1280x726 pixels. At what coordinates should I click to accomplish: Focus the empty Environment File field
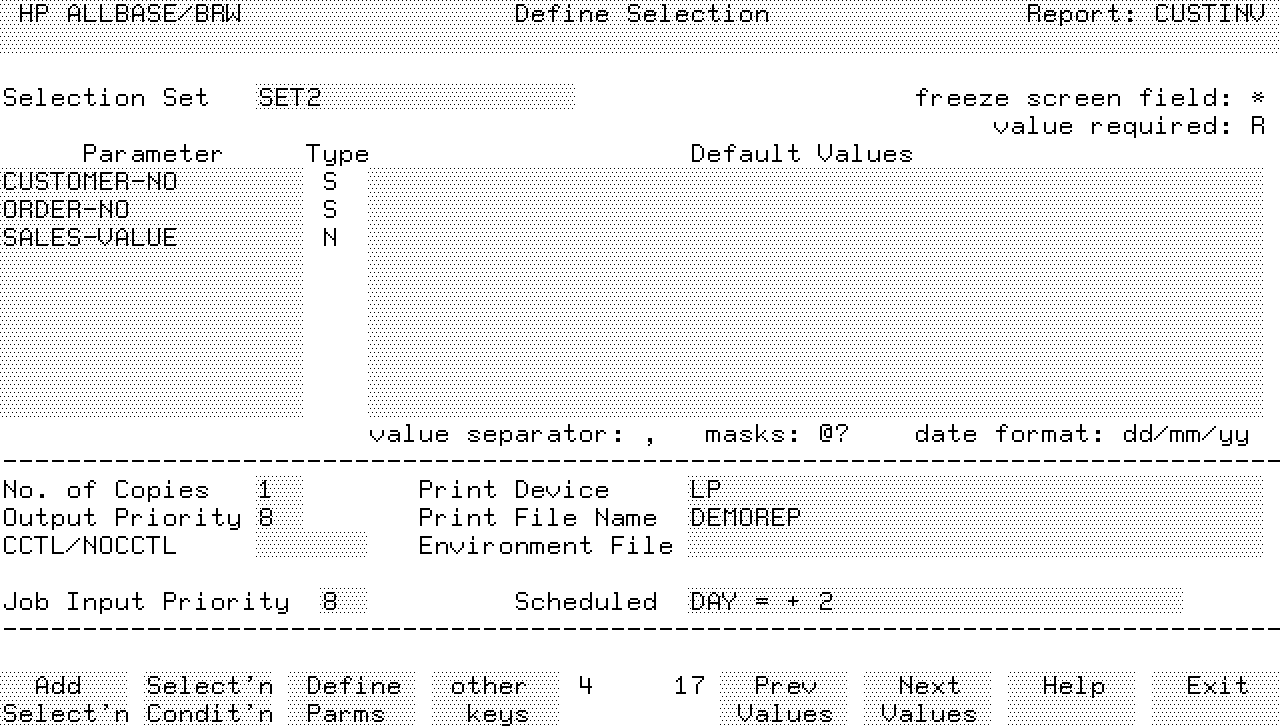tap(974, 546)
